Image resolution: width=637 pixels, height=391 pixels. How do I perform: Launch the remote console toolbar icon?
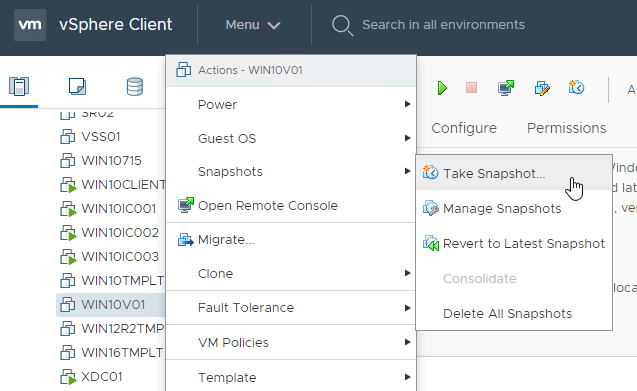click(506, 88)
